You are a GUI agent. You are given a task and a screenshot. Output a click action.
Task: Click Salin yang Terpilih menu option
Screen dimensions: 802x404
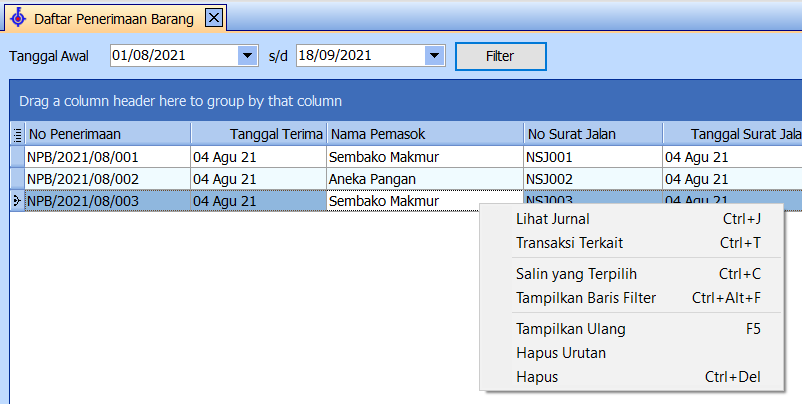click(576, 274)
